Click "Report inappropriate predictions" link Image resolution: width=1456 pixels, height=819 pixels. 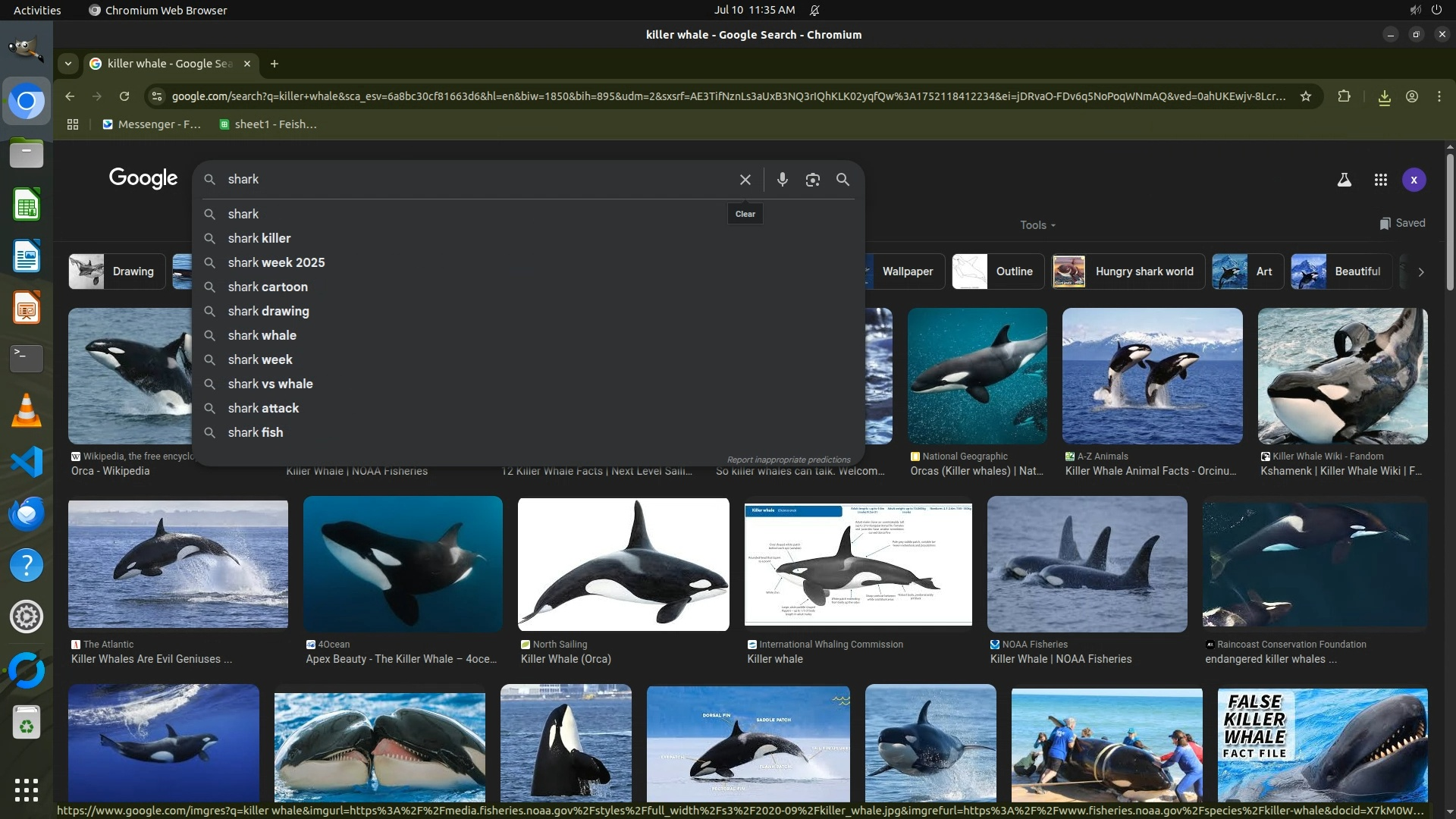(x=788, y=460)
